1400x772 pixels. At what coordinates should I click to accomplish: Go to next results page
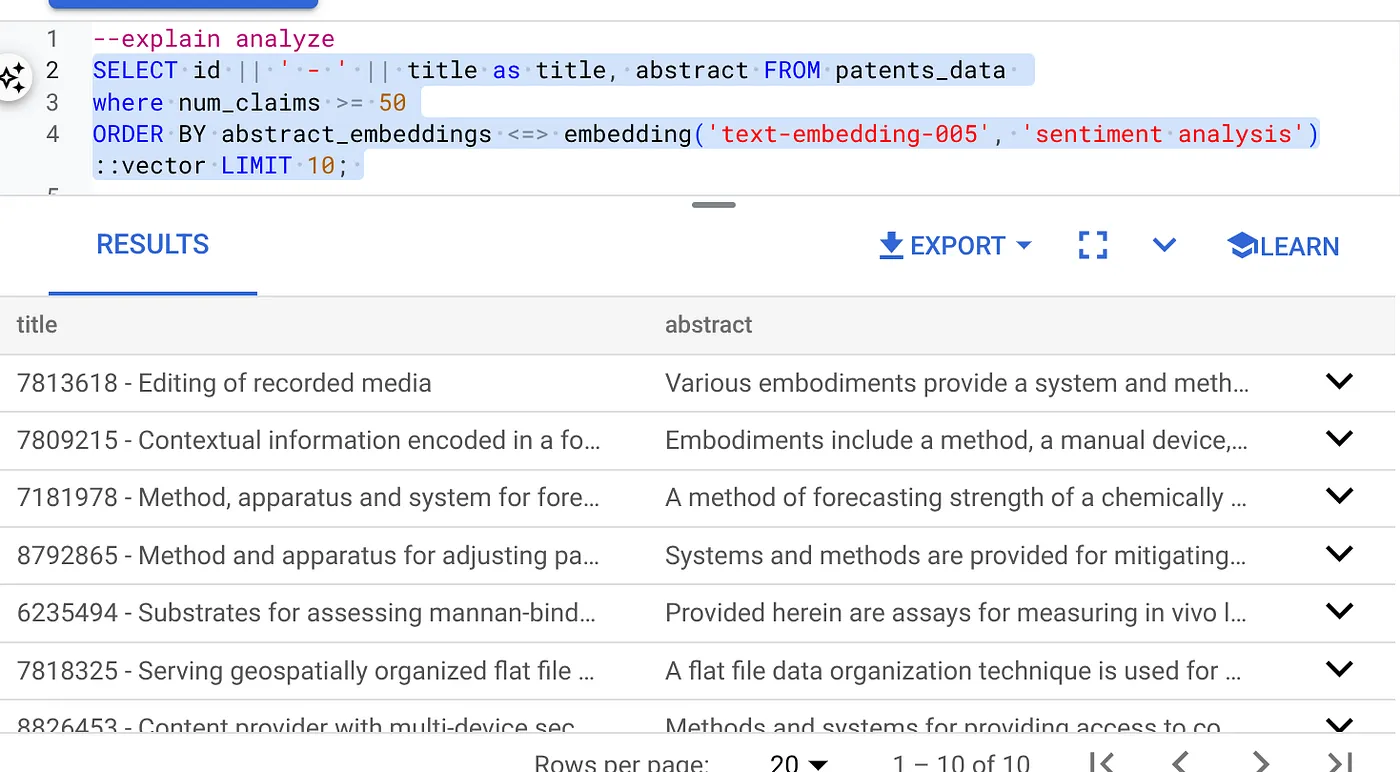click(1261, 762)
